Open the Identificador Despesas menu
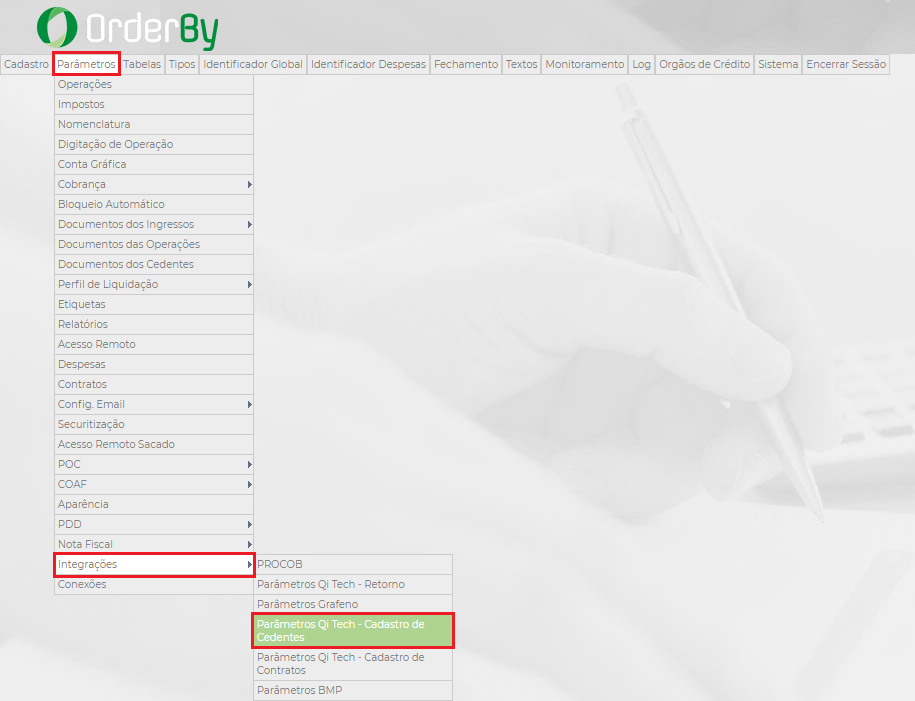The height and width of the screenshot is (701, 915). pos(368,64)
